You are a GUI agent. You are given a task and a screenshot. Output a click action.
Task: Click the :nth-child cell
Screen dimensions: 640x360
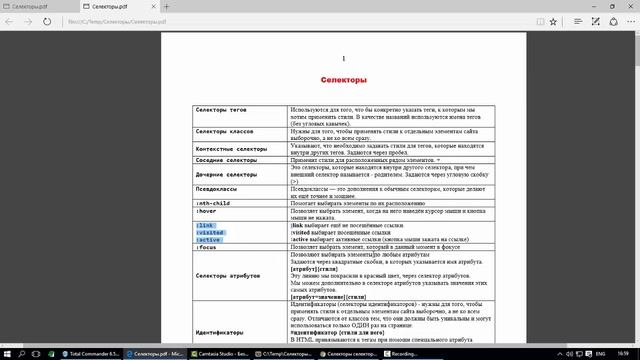click(x=240, y=203)
